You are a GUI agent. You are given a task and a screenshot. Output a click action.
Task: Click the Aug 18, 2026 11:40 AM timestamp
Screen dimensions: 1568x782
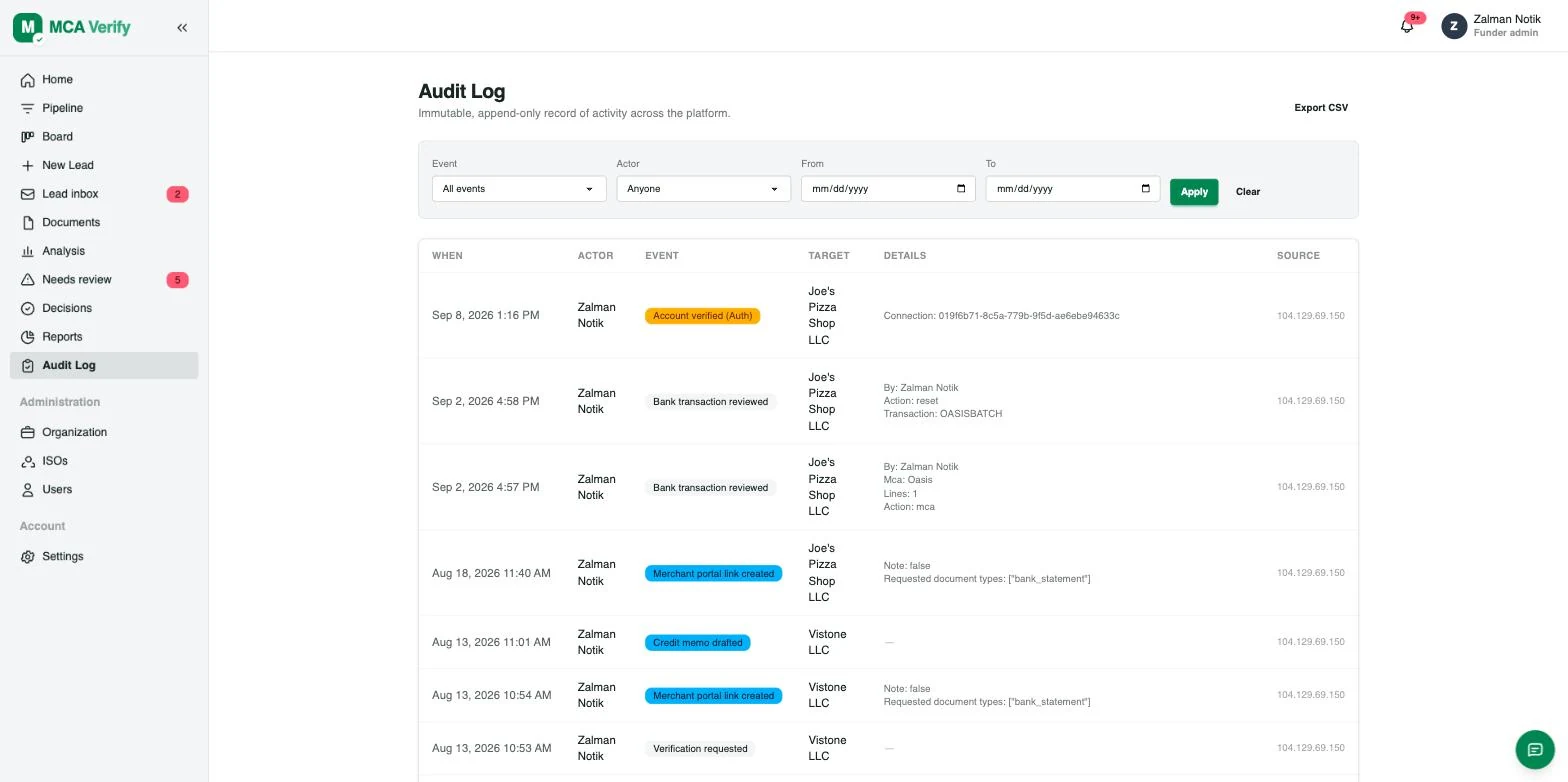(x=491, y=574)
